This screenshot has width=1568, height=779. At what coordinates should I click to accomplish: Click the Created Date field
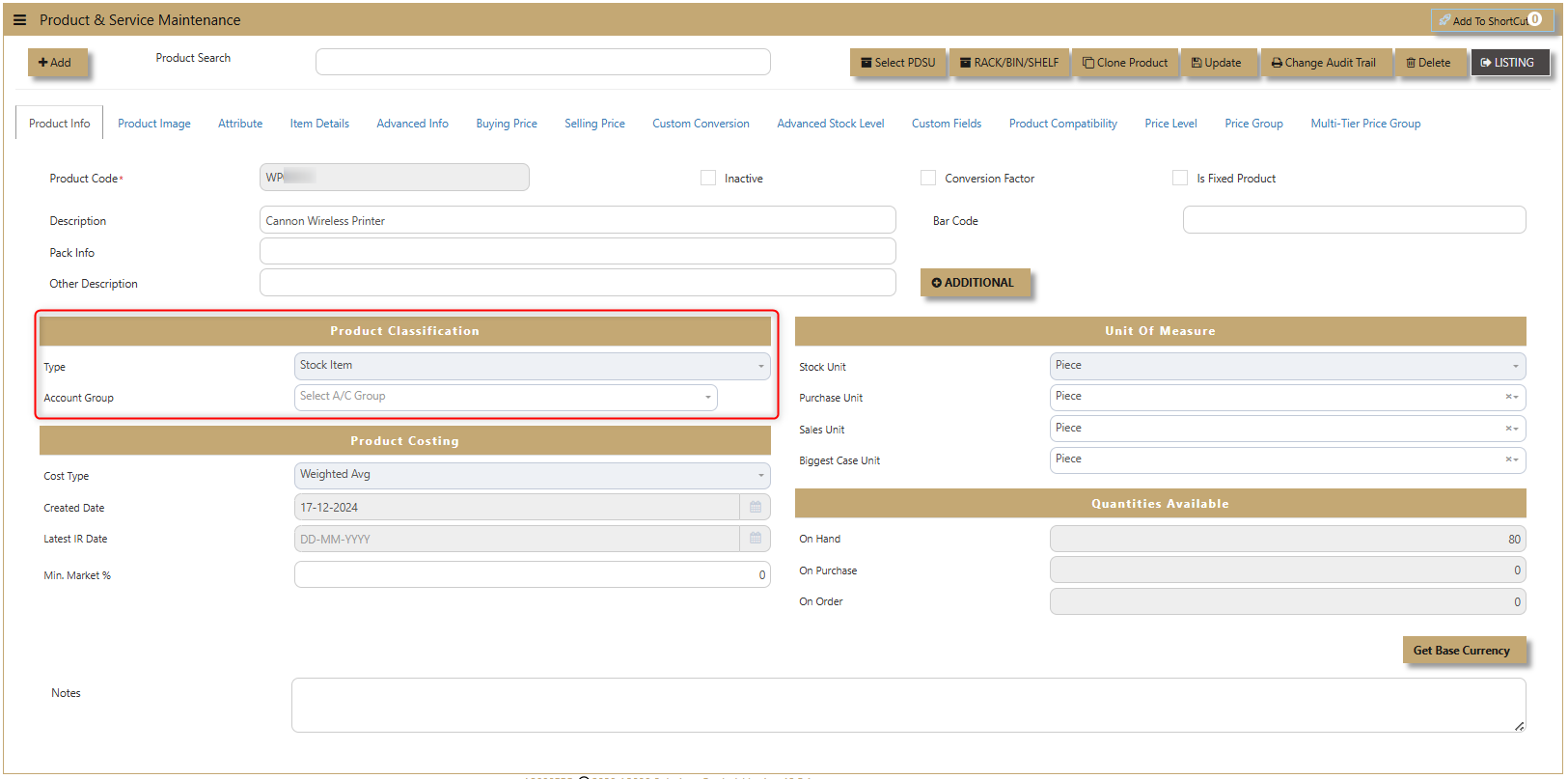coord(517,507)
